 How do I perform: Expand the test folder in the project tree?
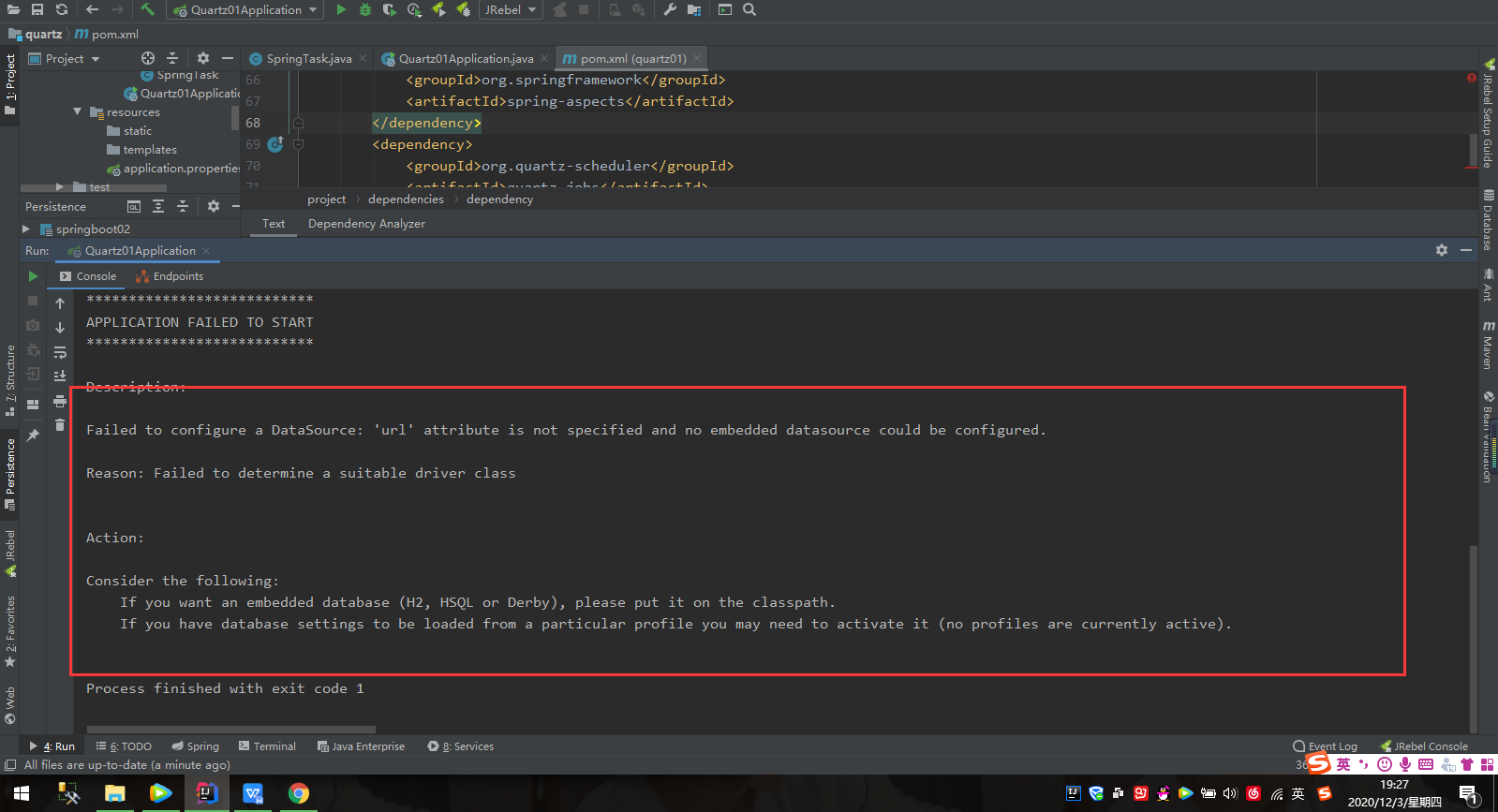point(60,187)
